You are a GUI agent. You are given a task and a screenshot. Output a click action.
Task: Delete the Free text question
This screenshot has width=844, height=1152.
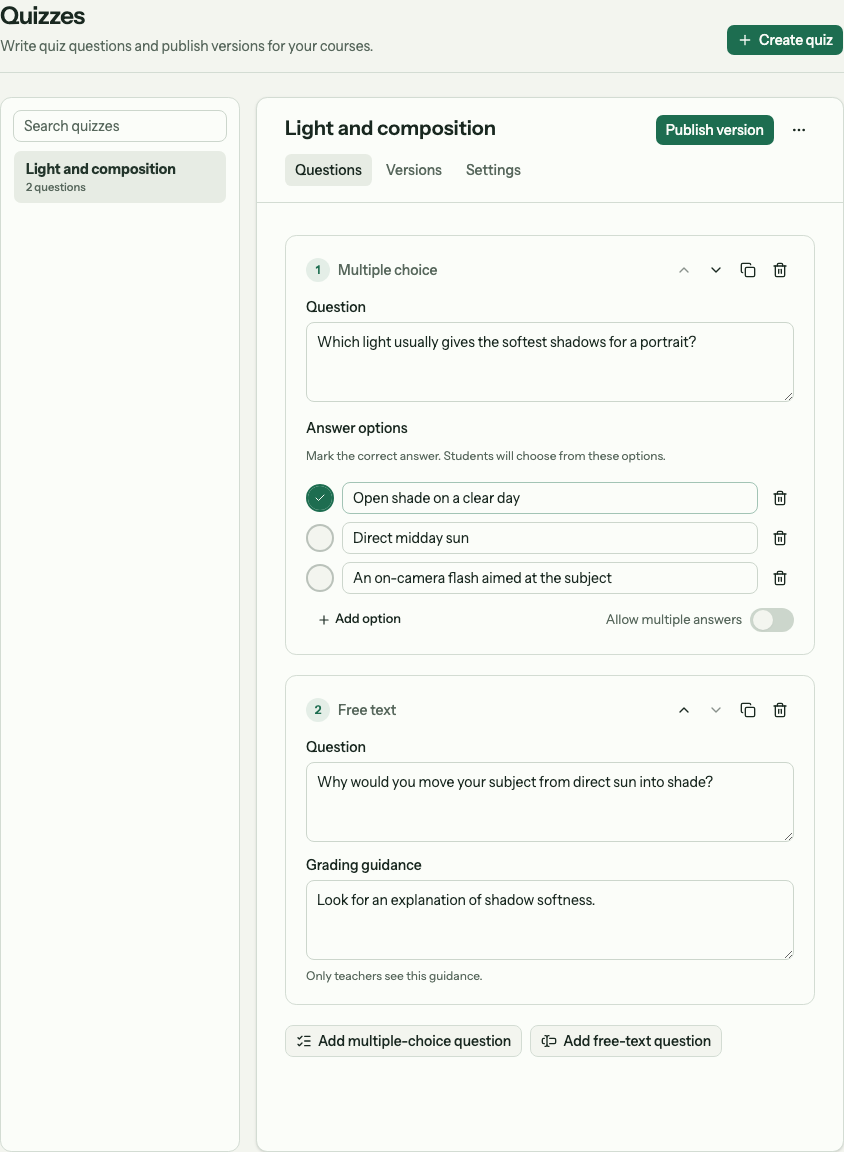click(780, 710)
